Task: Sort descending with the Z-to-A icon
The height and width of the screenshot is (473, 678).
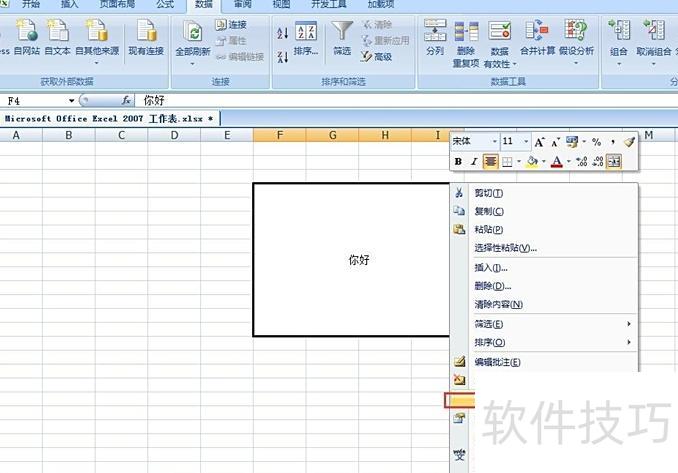Action: (x=282, y=57)
